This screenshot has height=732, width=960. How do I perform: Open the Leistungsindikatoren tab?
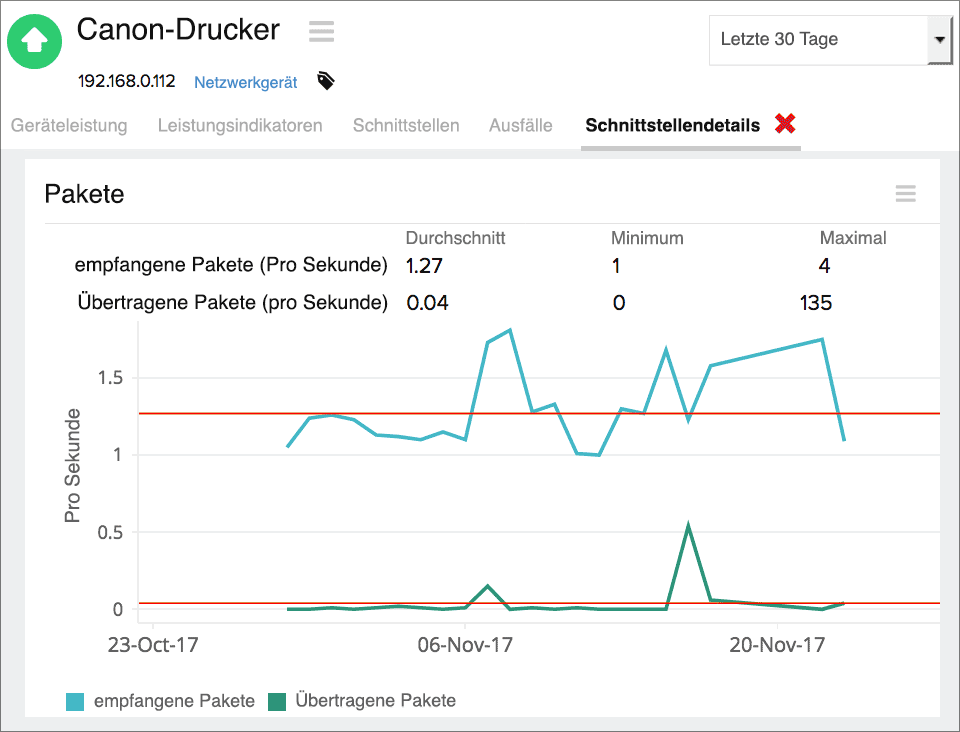pos(239,126)
